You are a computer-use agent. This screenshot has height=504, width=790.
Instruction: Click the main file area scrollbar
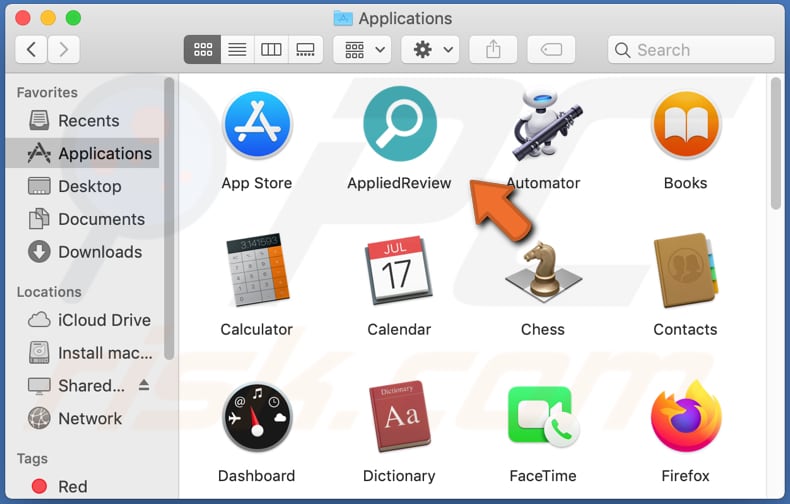click(776, 144)
